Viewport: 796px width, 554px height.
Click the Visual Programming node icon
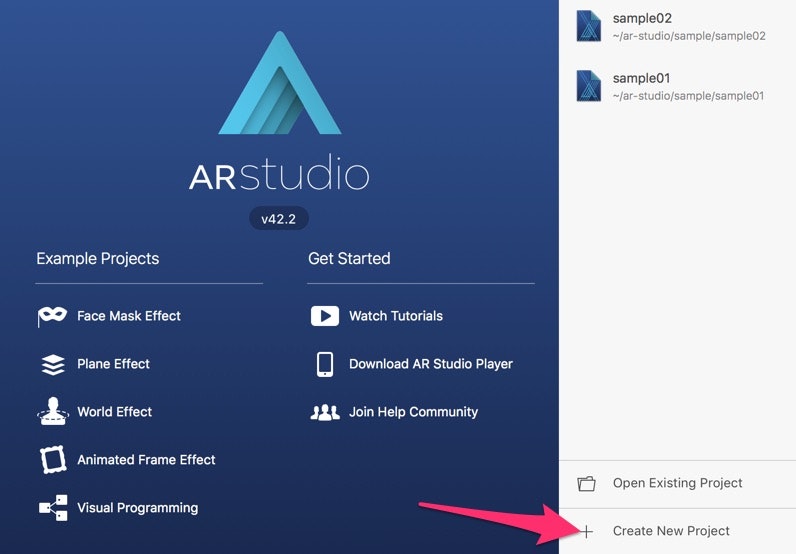tap(53, 507)
